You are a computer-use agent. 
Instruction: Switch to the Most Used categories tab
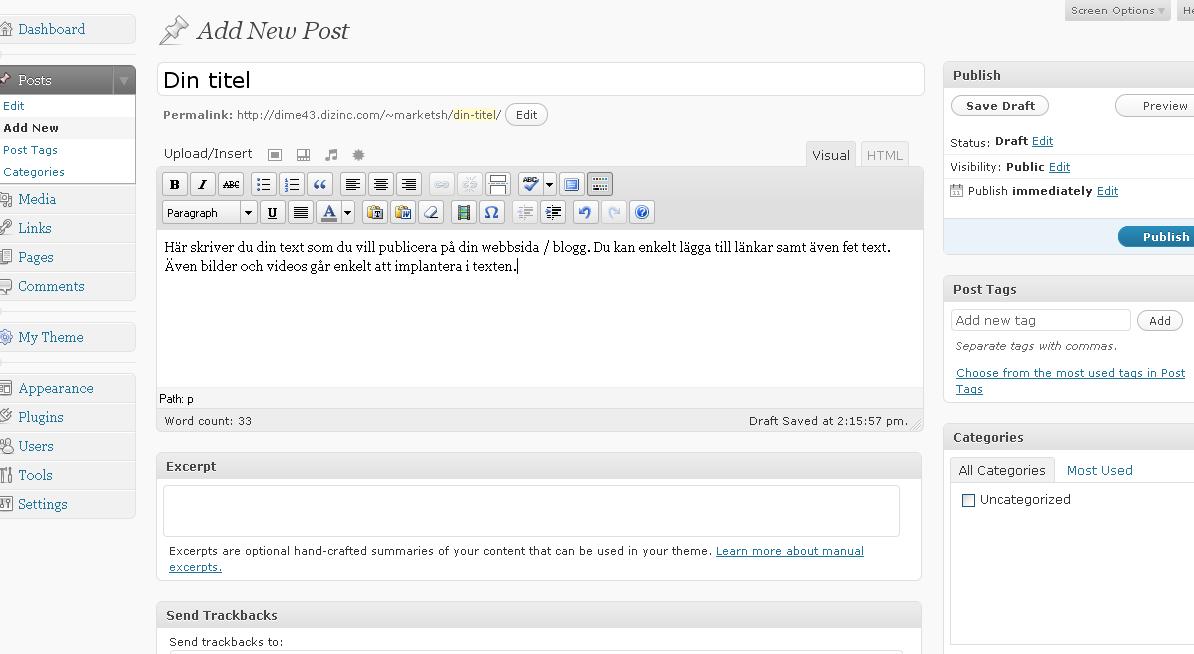click(1099, 470)
